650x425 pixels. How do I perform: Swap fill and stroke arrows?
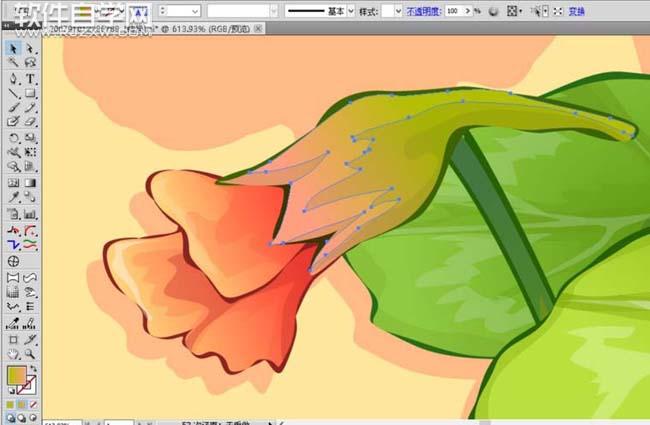[35, 368]
